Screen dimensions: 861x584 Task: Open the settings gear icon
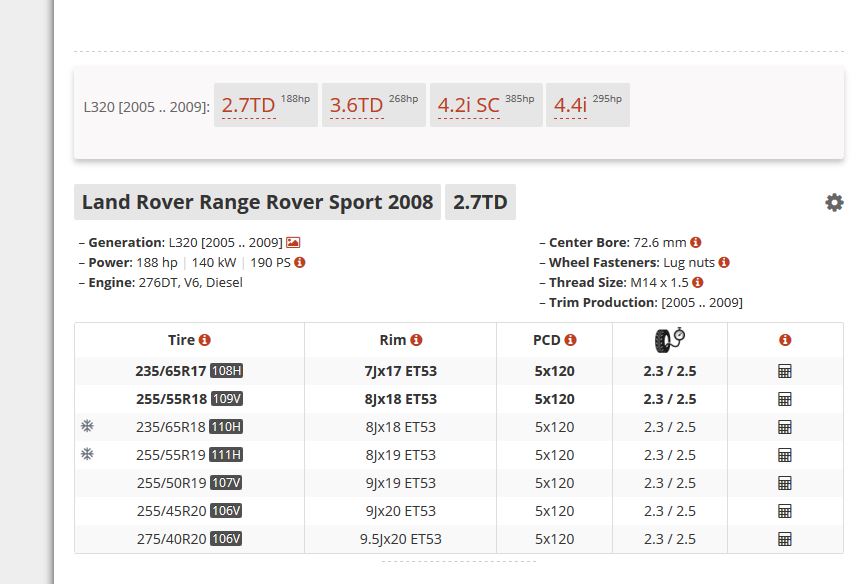834,203
